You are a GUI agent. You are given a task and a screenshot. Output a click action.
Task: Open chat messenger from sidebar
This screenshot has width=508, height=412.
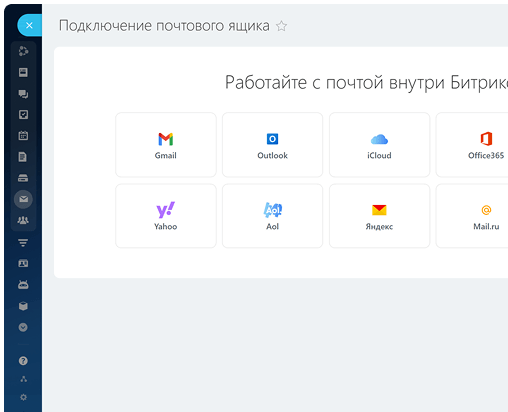click(23, 94)
